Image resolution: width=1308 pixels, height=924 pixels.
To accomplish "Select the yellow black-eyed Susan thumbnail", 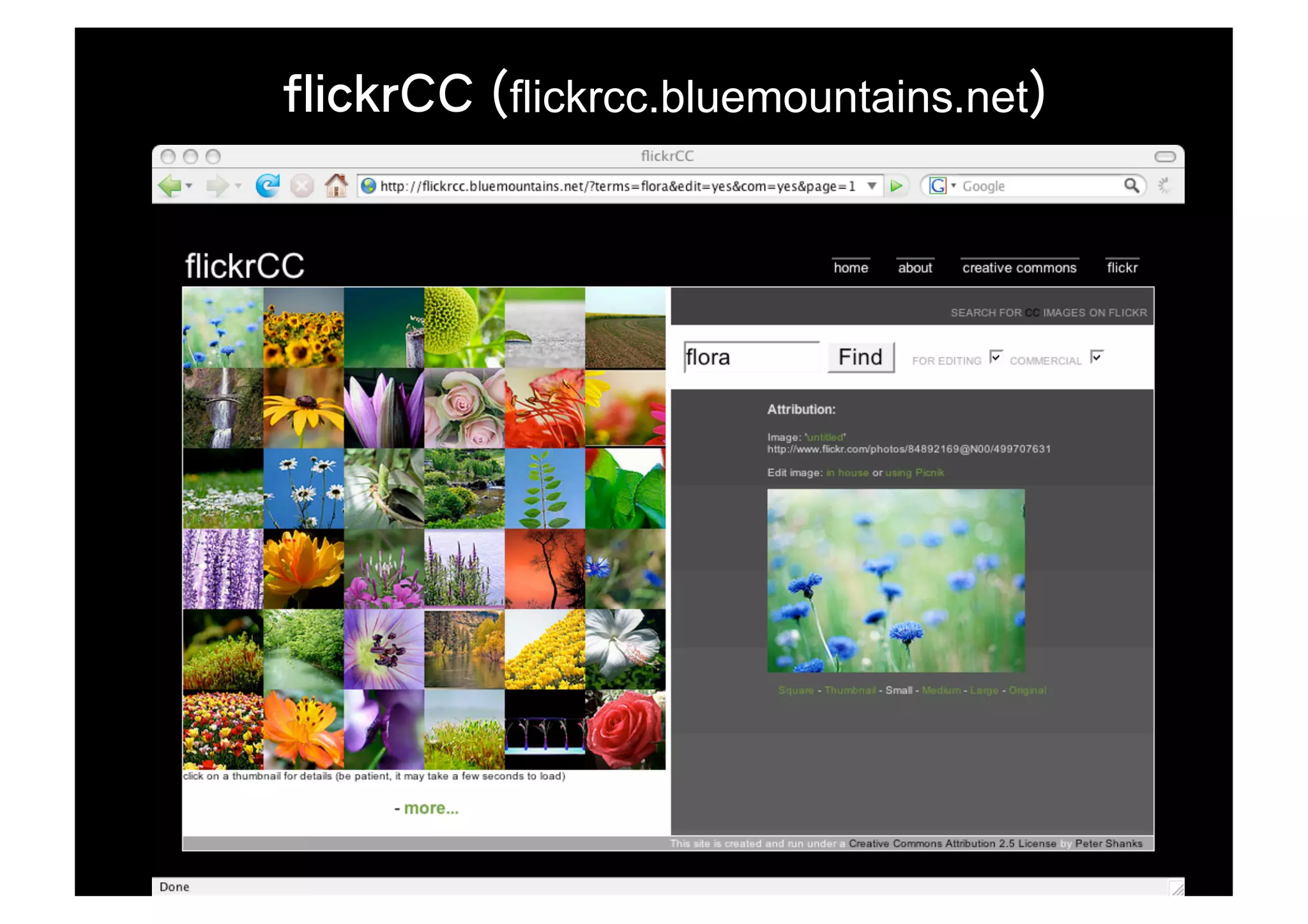I will pyautogui.click(x=303, y=408).
